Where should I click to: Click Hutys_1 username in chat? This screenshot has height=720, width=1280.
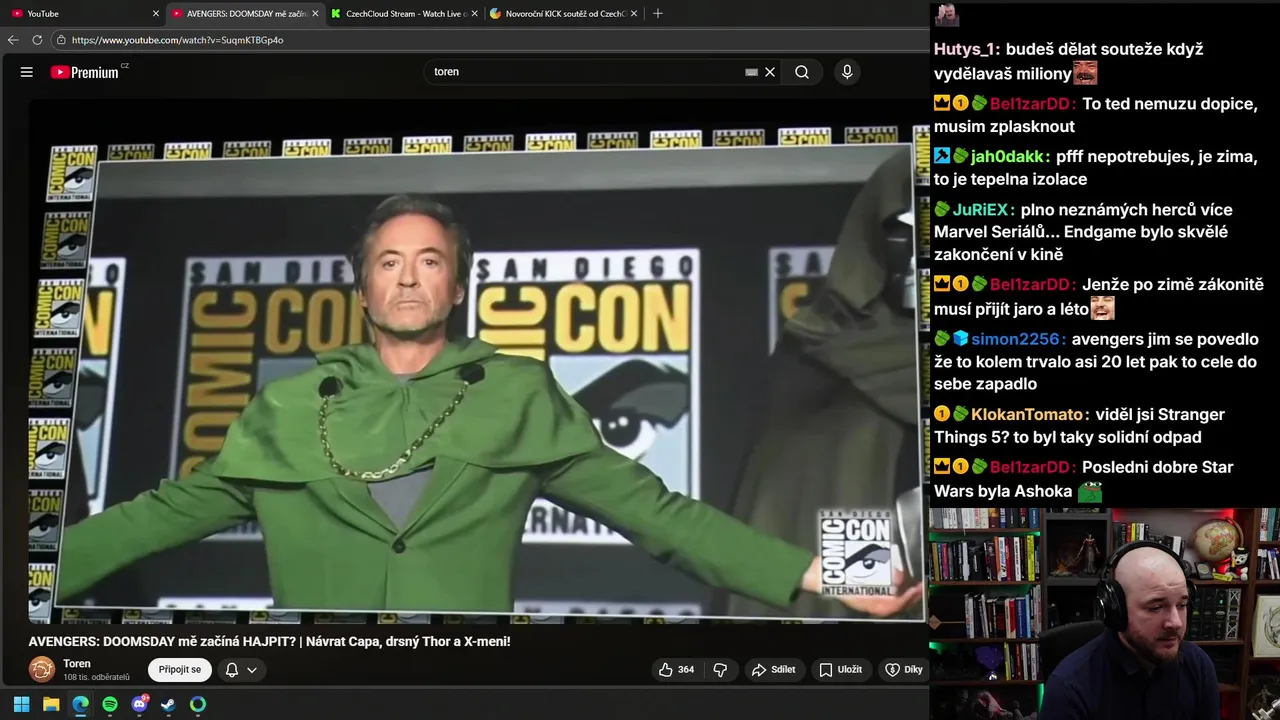[964, 49]
